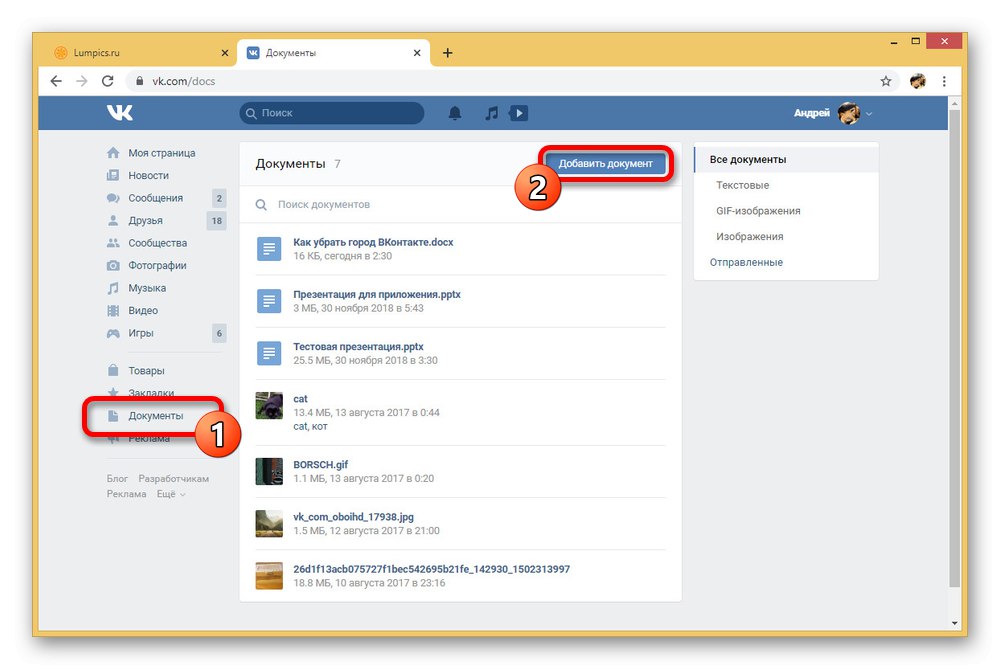Select Все документы filter

(786, 159)
